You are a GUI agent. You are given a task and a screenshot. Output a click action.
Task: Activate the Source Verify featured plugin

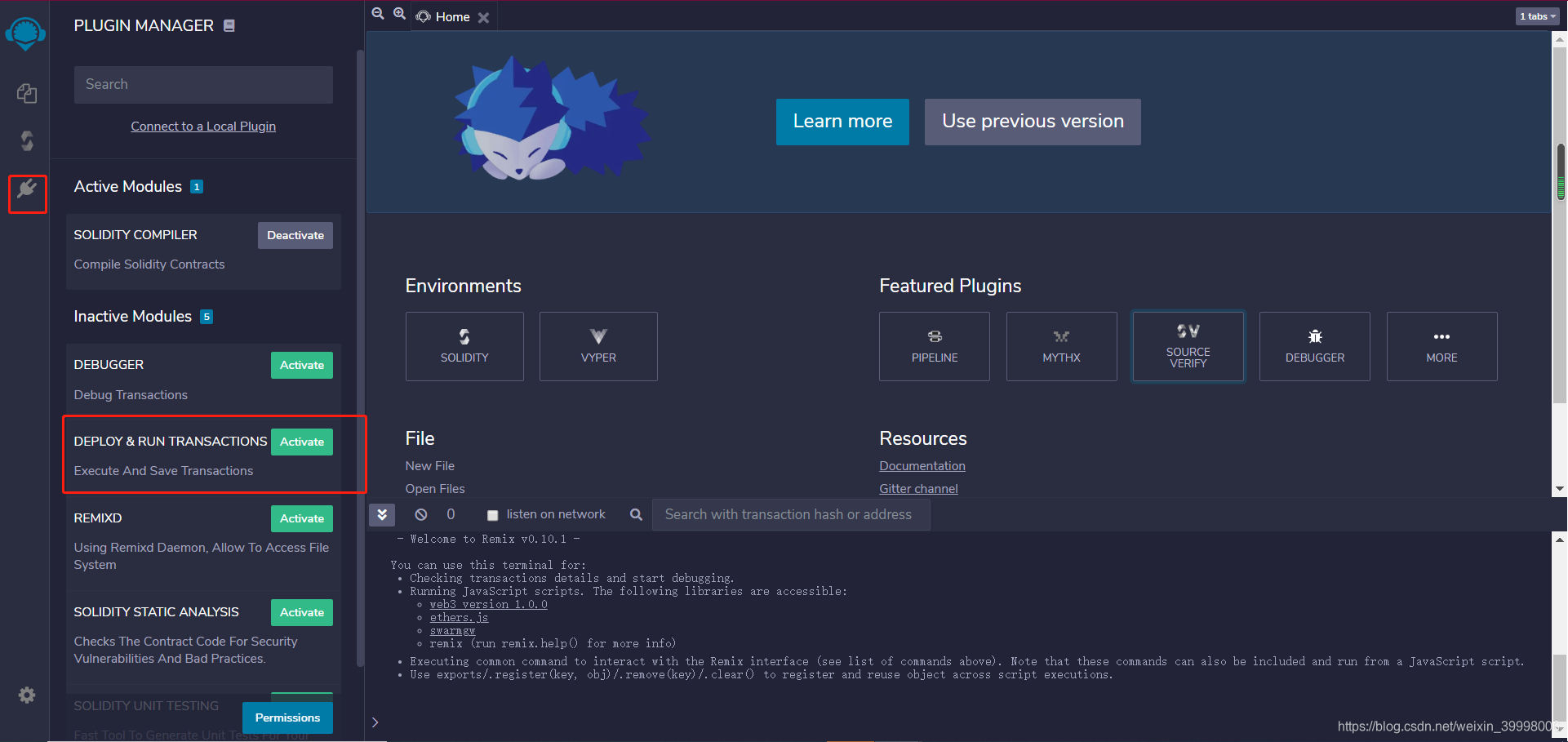(x=1188, y=346)
